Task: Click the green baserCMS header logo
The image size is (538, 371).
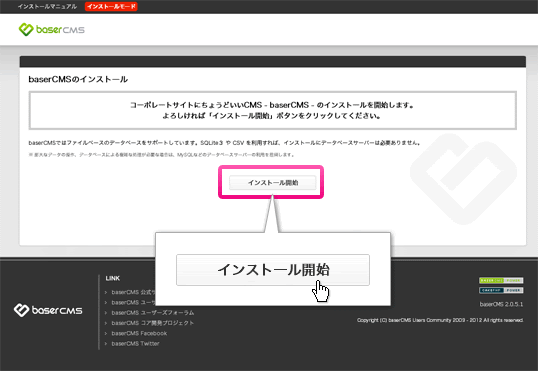Action: (51, 30)
